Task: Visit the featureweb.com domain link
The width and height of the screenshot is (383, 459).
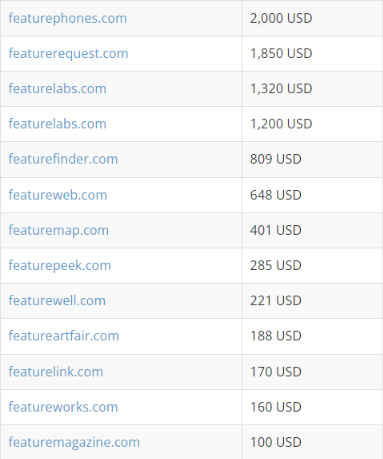Action: pyautogui.click(x=58, y=195)
